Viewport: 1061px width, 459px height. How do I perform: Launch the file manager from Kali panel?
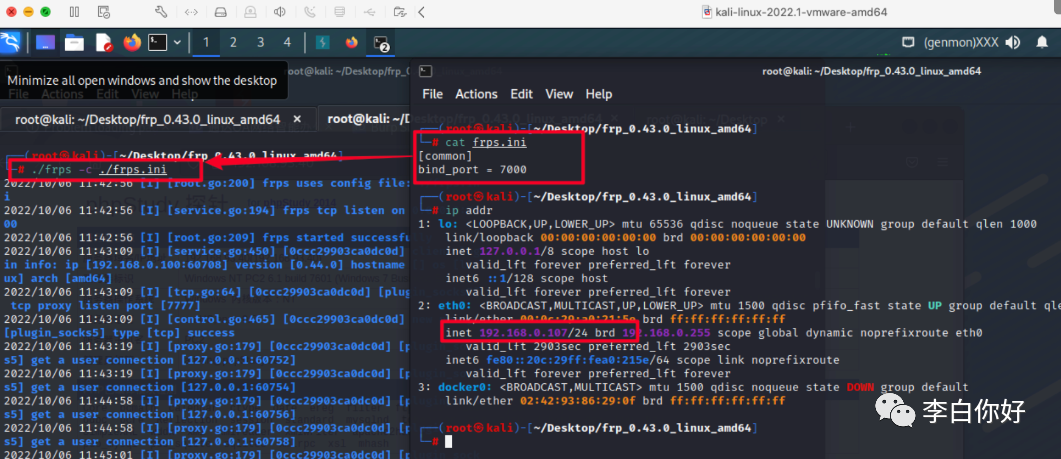74,43
